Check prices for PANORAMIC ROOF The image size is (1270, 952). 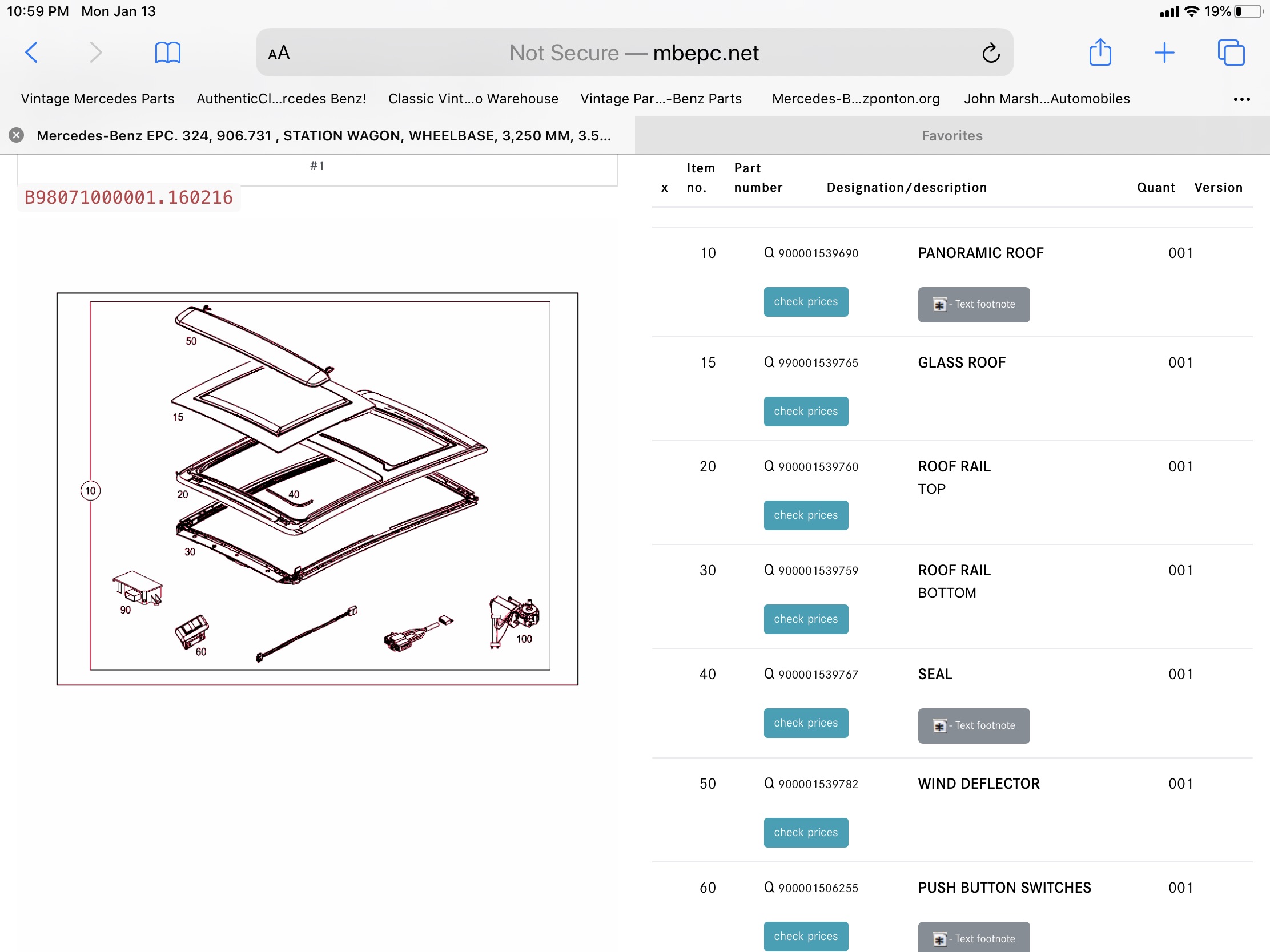pos(806,302)
